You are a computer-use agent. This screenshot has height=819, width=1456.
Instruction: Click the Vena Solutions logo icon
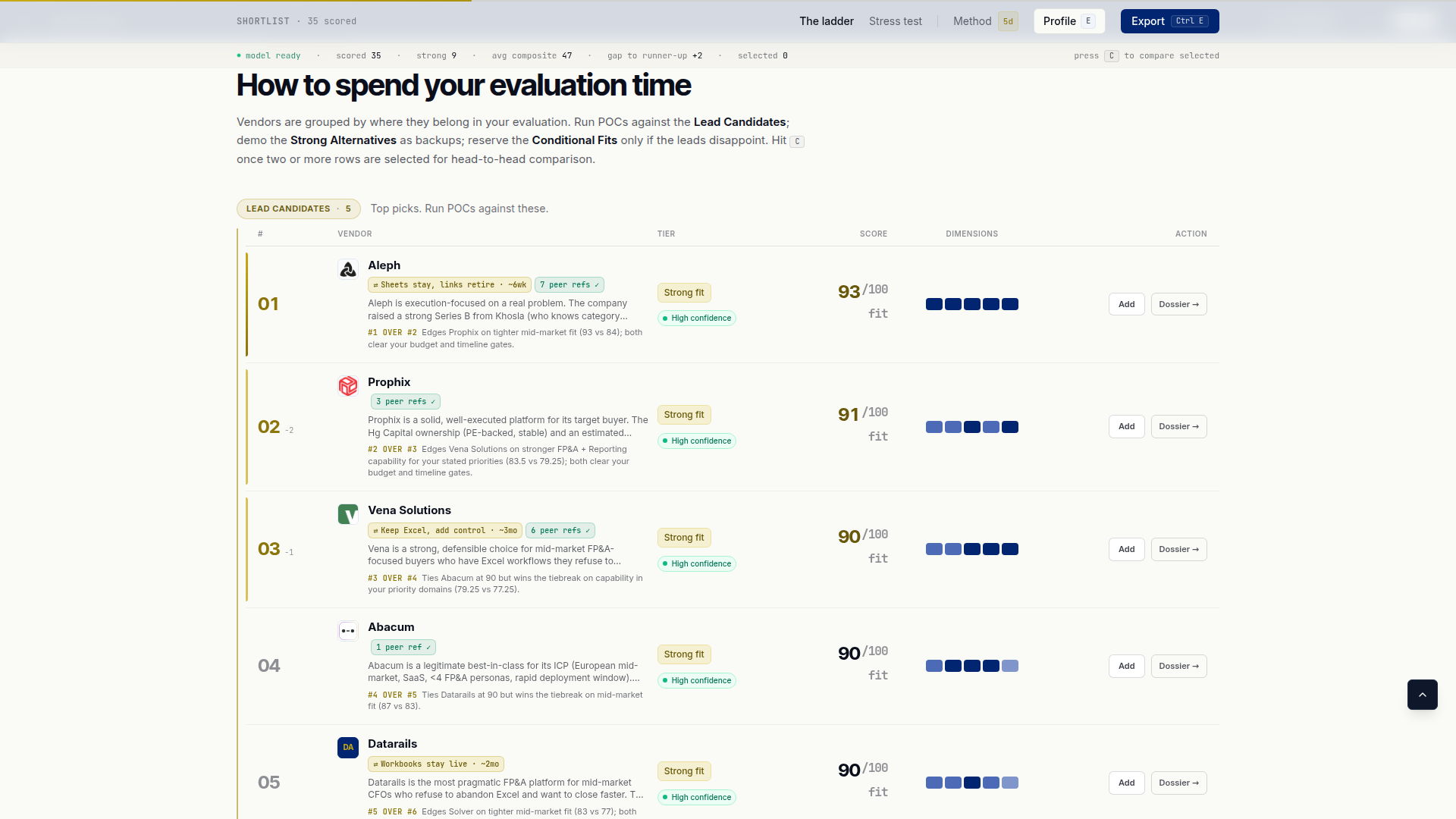tap(348, 514)
